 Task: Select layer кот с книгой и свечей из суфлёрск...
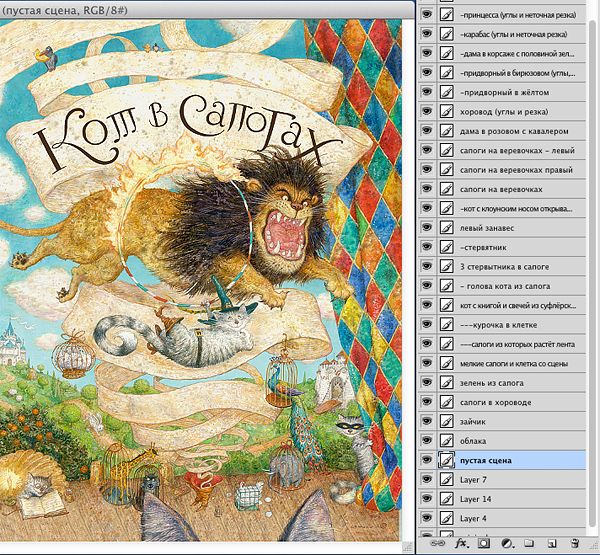(518, 305)
